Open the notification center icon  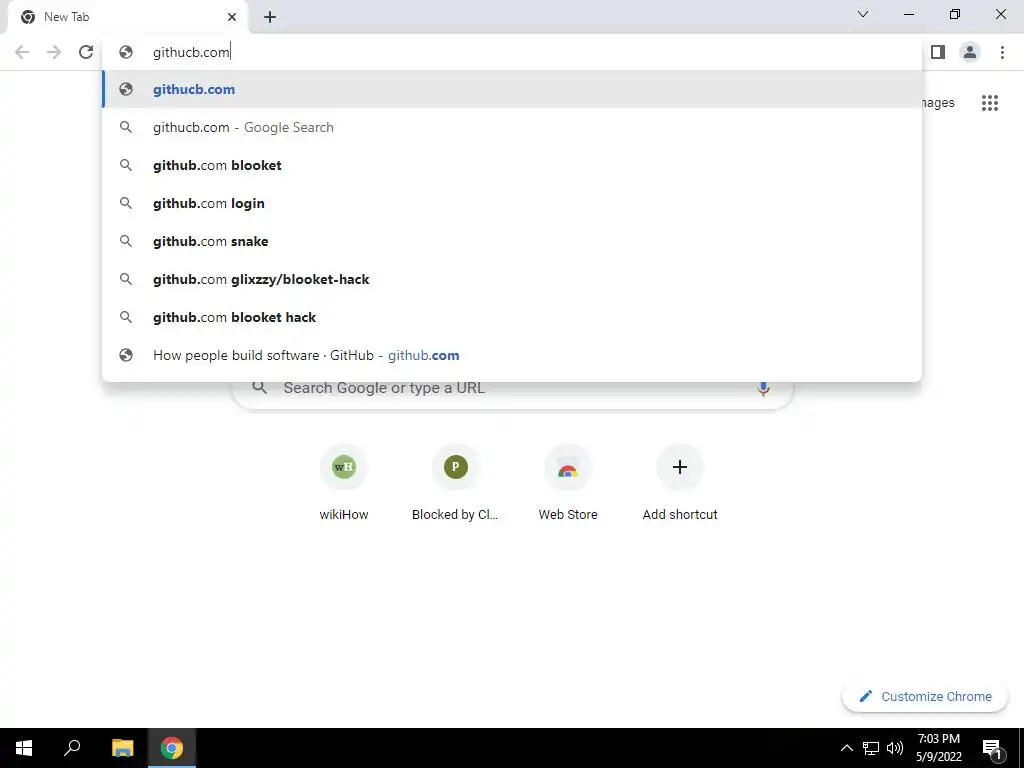pos(992,748)
